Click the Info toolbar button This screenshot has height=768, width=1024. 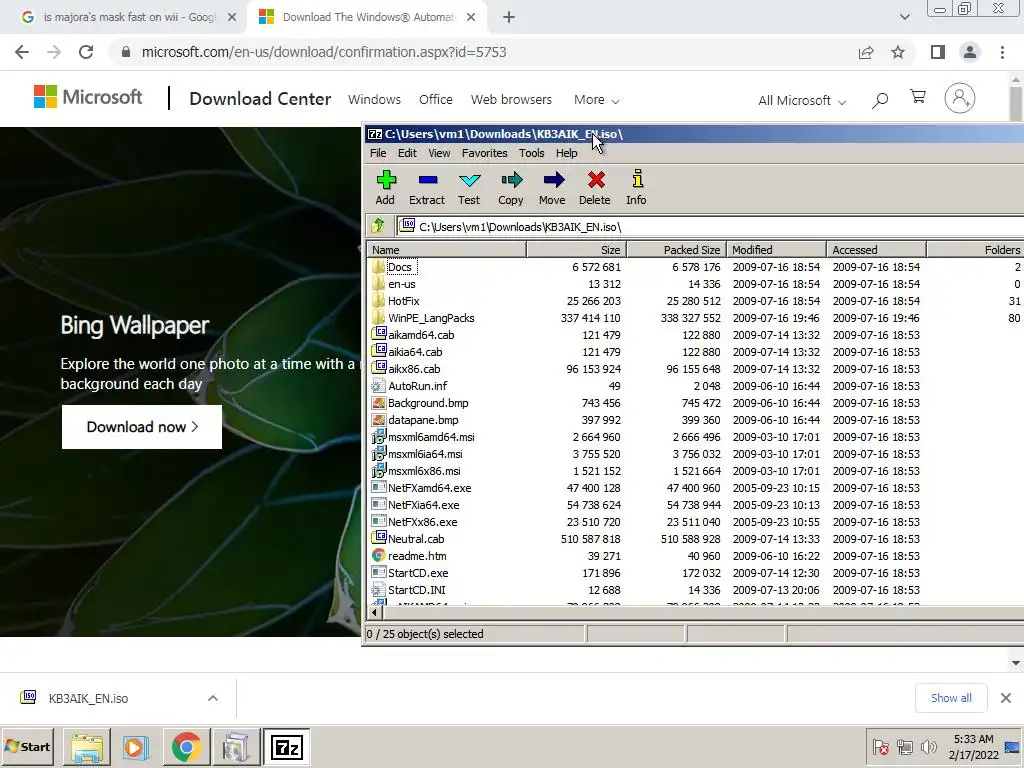(637, 187)
